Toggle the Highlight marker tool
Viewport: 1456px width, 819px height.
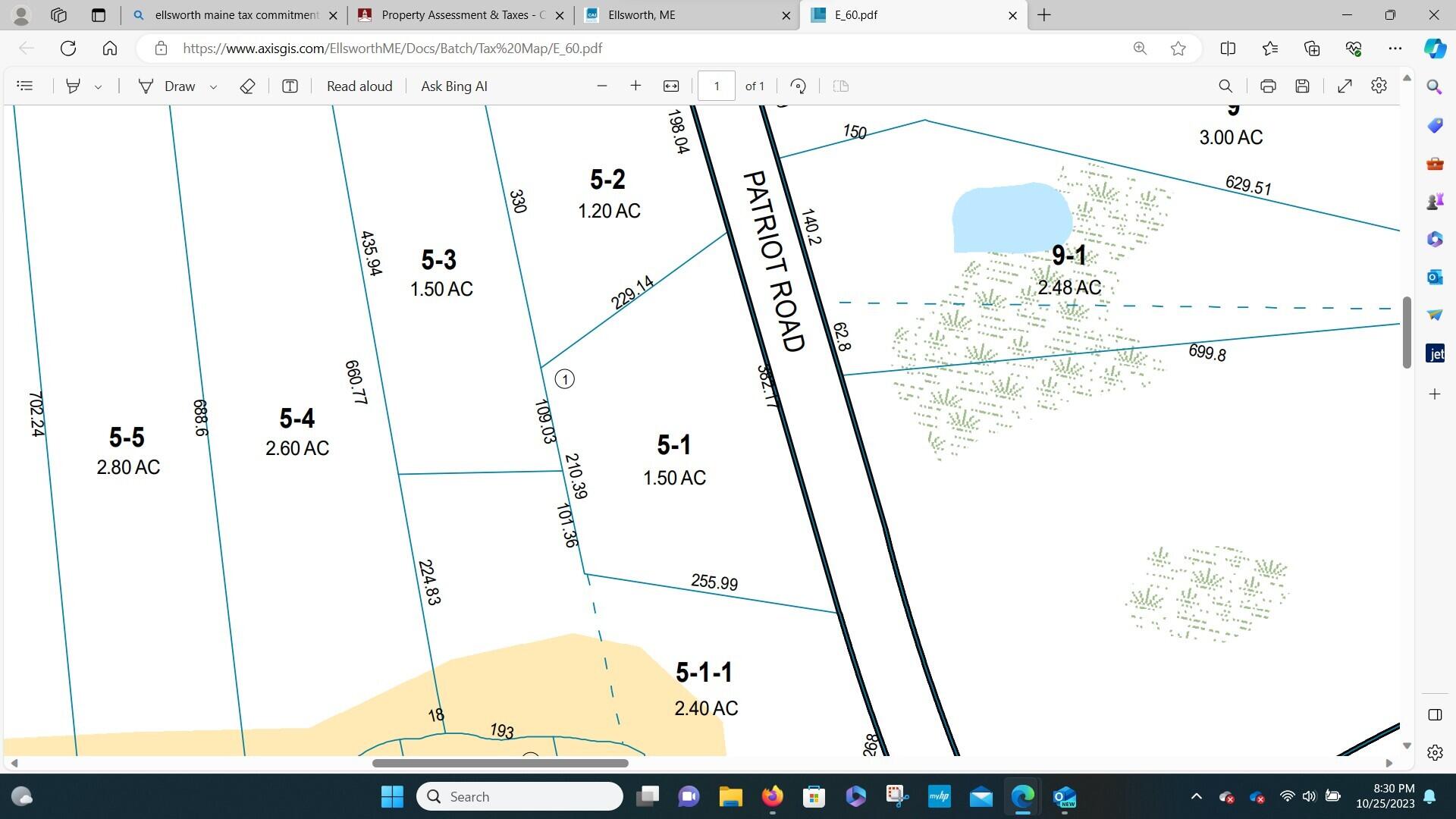(73, 86)
